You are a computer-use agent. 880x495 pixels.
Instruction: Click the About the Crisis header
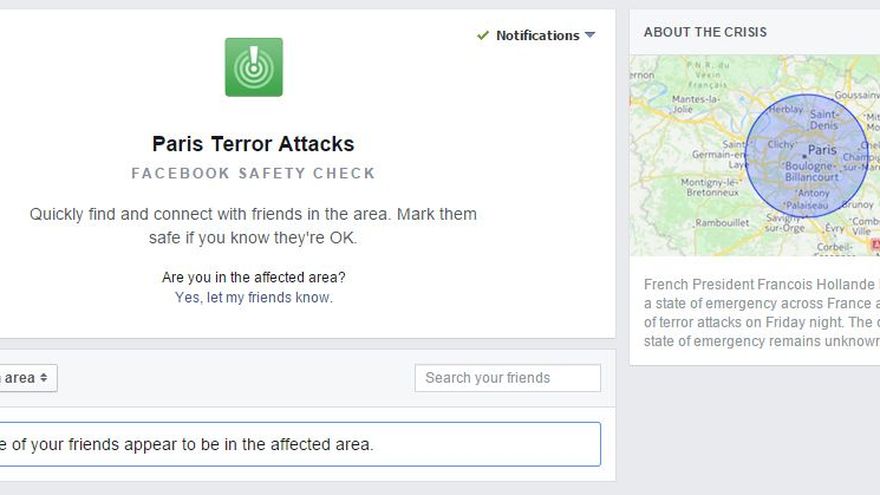pos(705,32)
